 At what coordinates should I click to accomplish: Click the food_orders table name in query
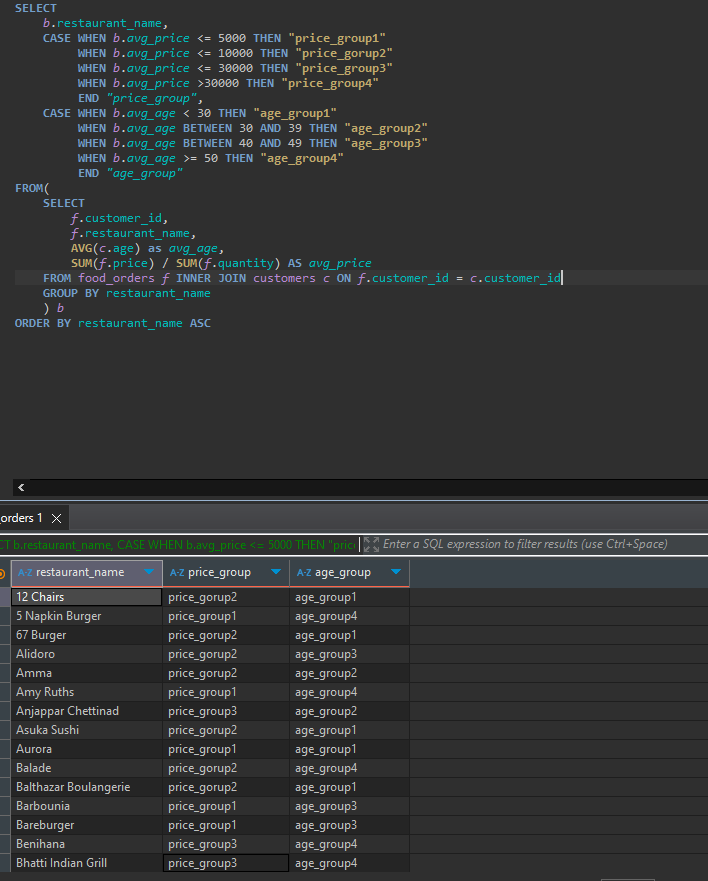pos(116,278)
